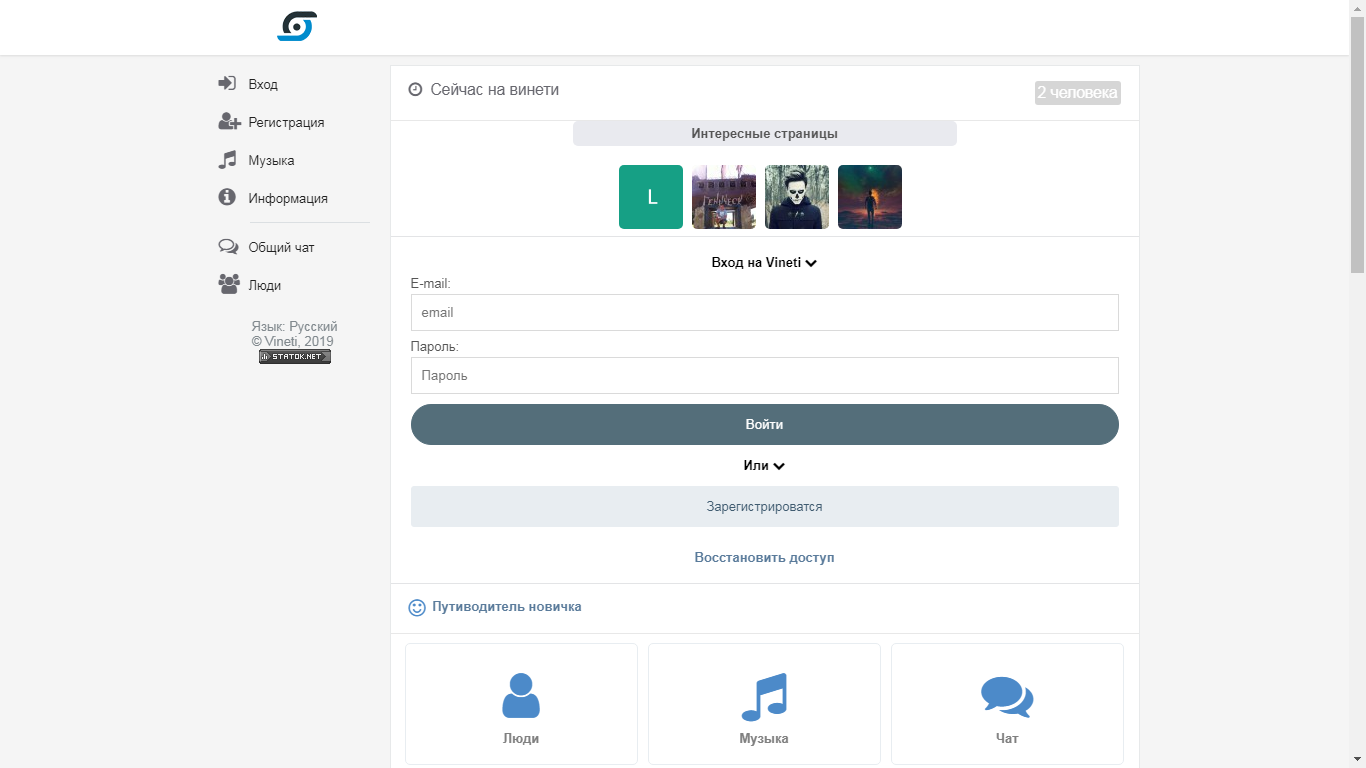Click the chevron next to Вход на Vineti
This screenshot has width=1366, height=768.
811,264
